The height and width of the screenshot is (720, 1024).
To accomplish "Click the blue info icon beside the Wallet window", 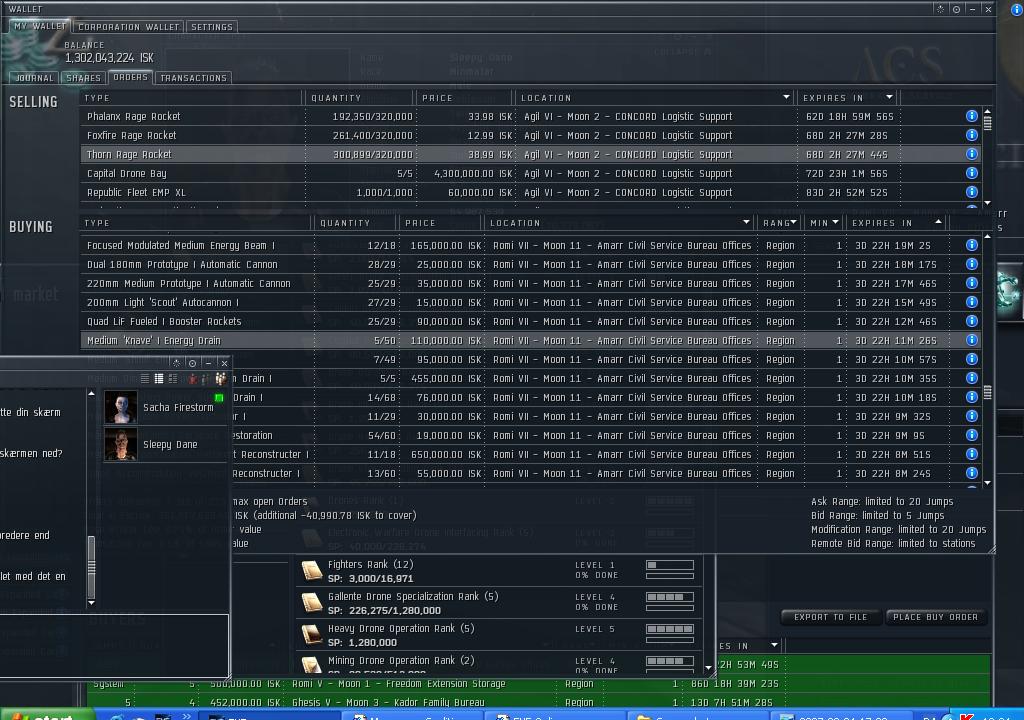I will tap(1016, 9).
